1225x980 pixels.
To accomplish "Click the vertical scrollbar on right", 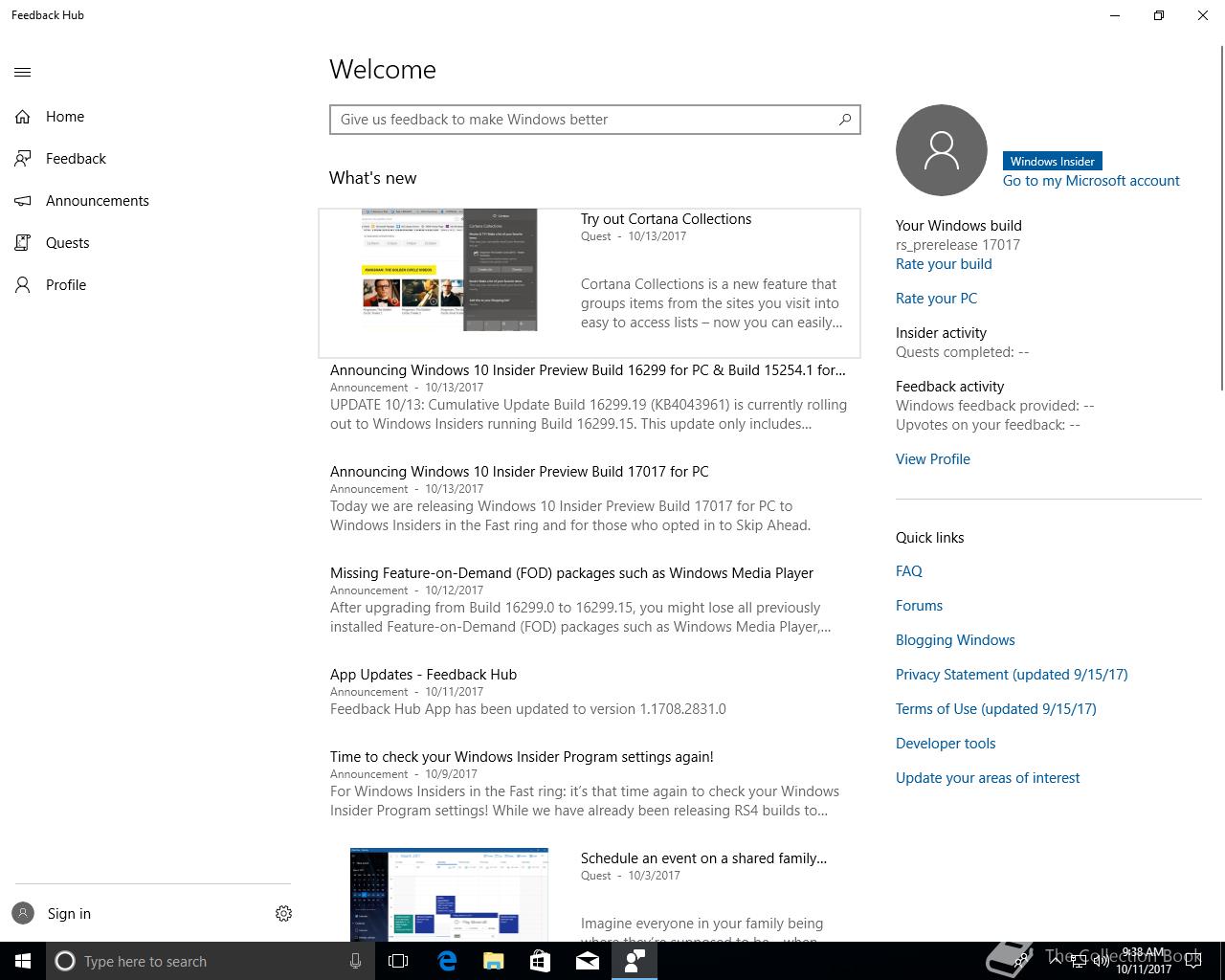I will coord(1221,218).
